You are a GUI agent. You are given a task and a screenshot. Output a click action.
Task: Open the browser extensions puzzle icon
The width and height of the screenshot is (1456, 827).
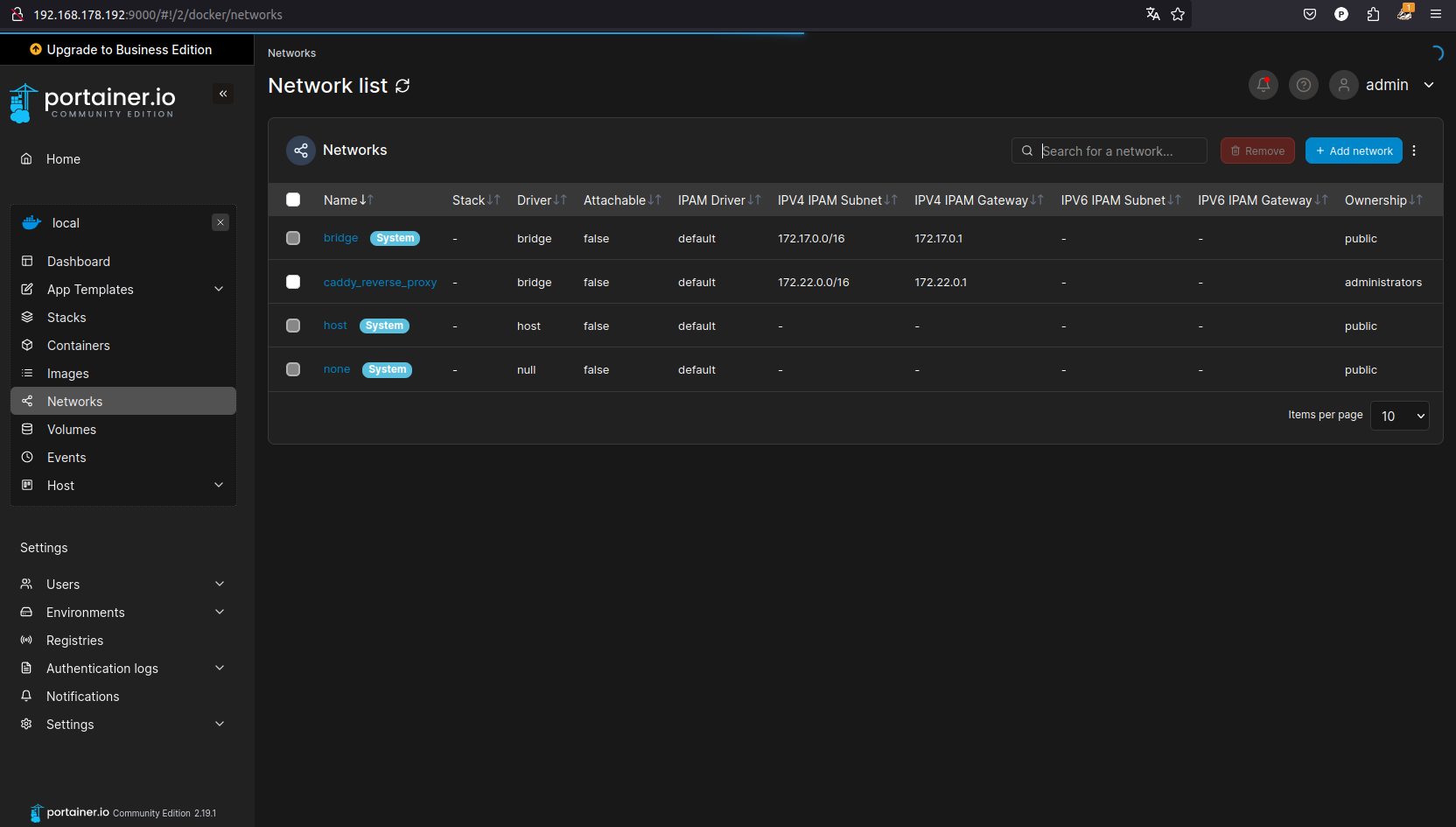1373,14
